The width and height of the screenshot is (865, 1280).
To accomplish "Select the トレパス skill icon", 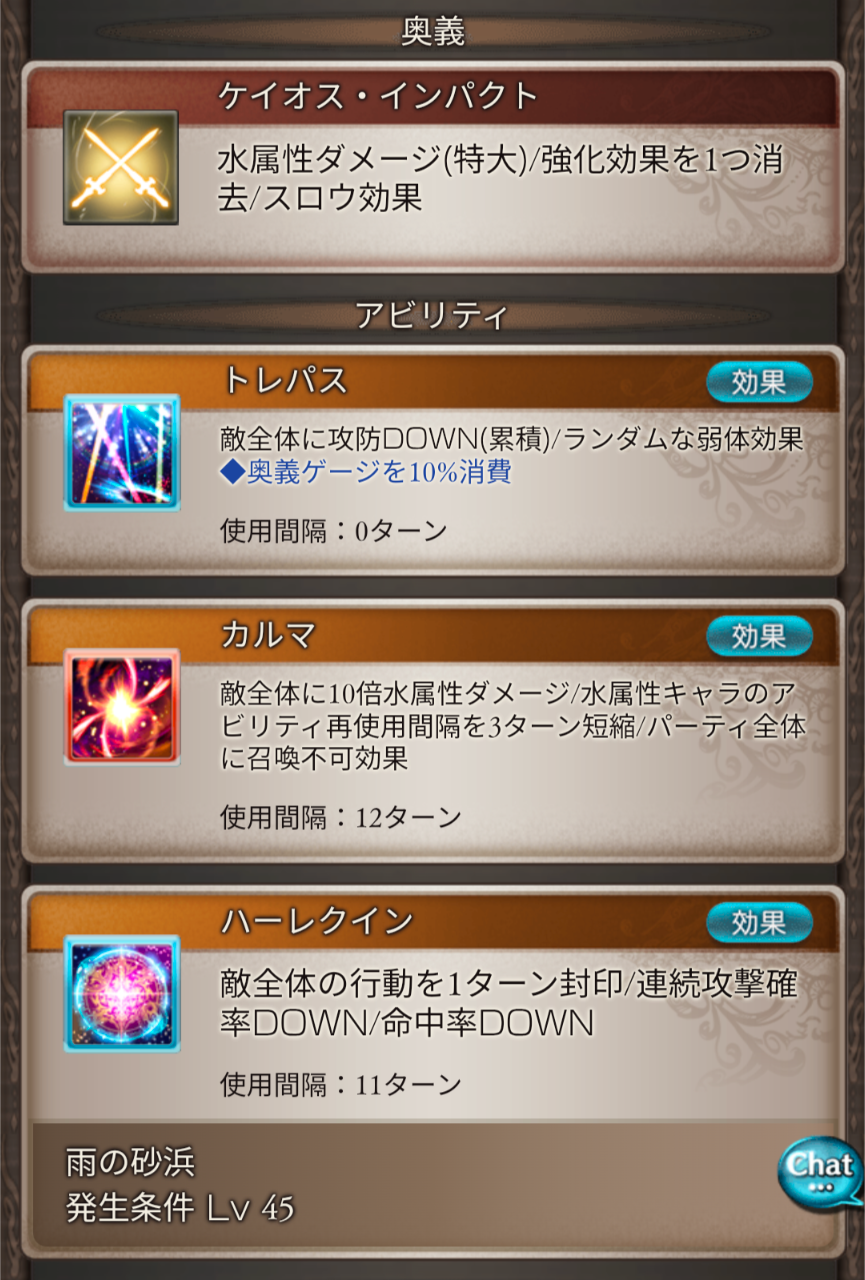I will pos(122,452).
